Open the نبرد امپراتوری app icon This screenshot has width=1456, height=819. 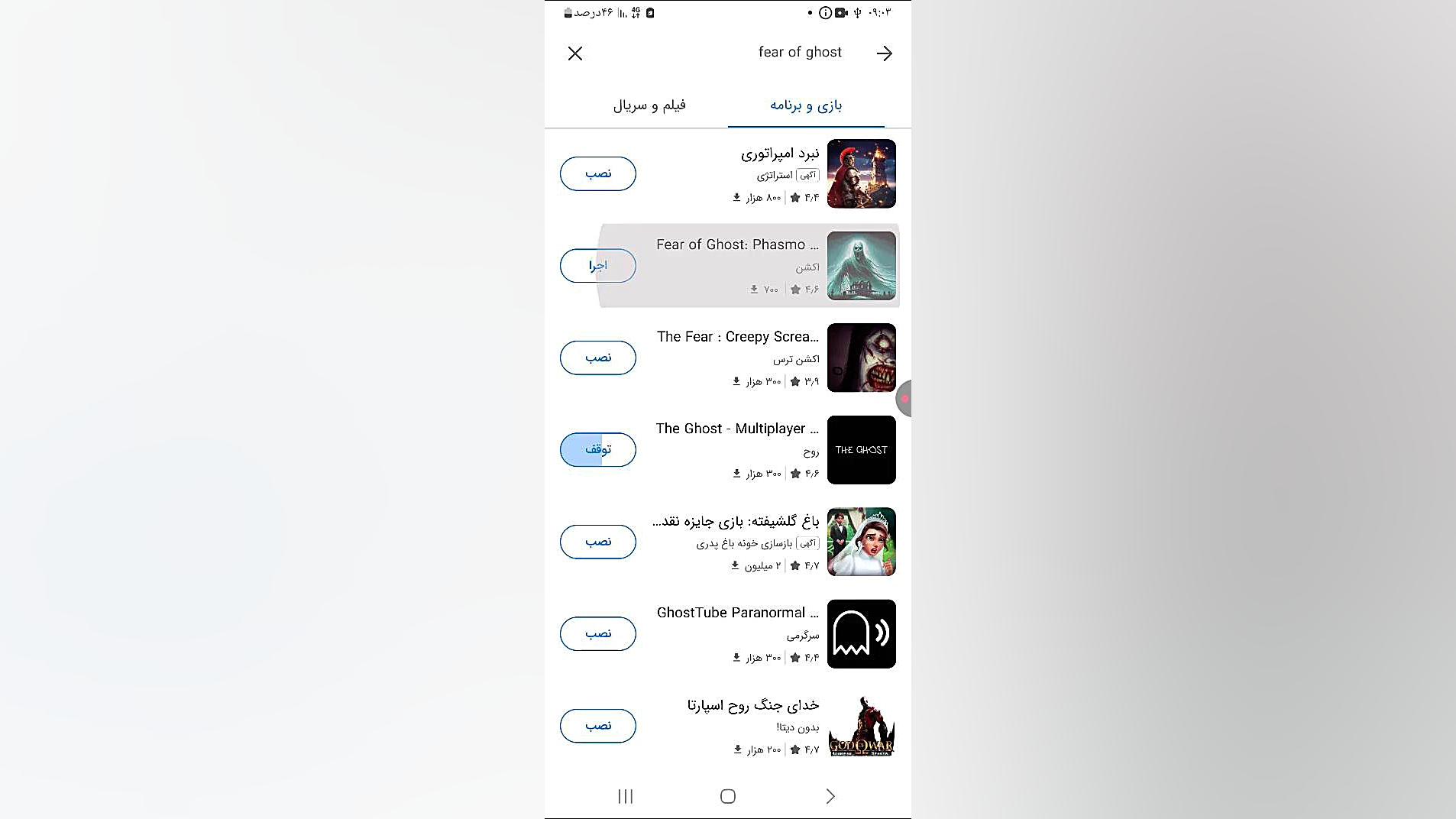[x=861, y=173]
